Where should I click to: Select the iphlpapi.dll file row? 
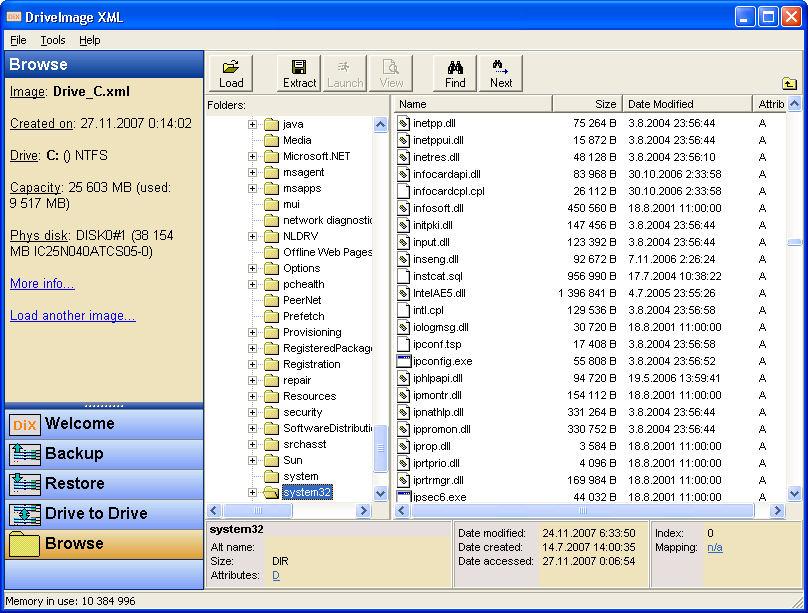click(x=590, y=378)
